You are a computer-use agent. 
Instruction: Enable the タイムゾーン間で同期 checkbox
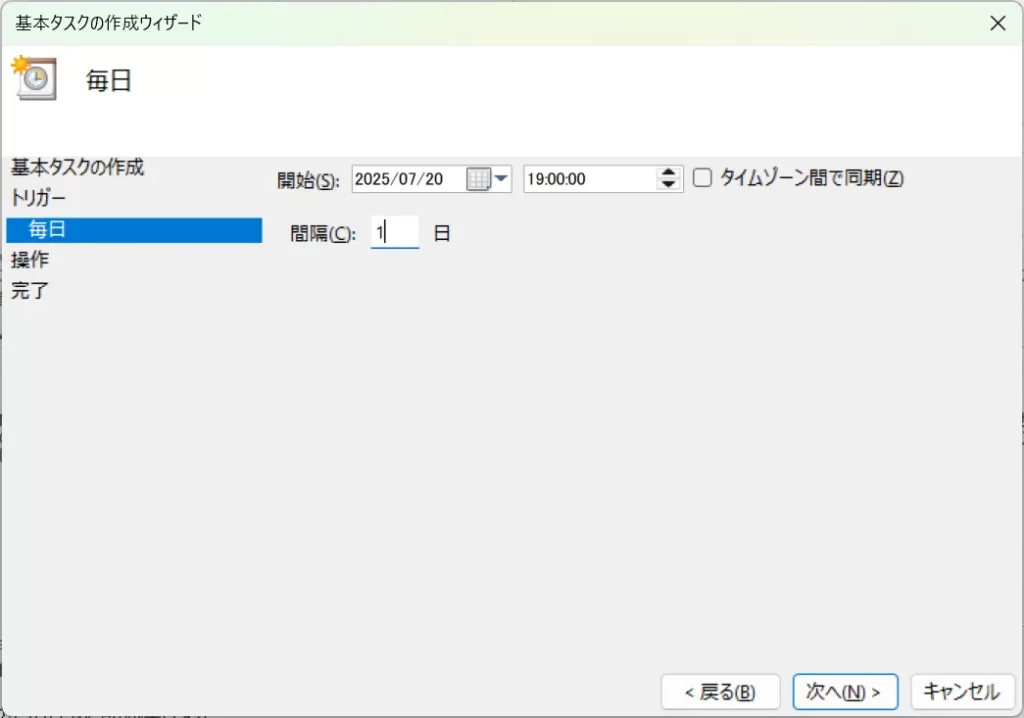pos(702,178)
